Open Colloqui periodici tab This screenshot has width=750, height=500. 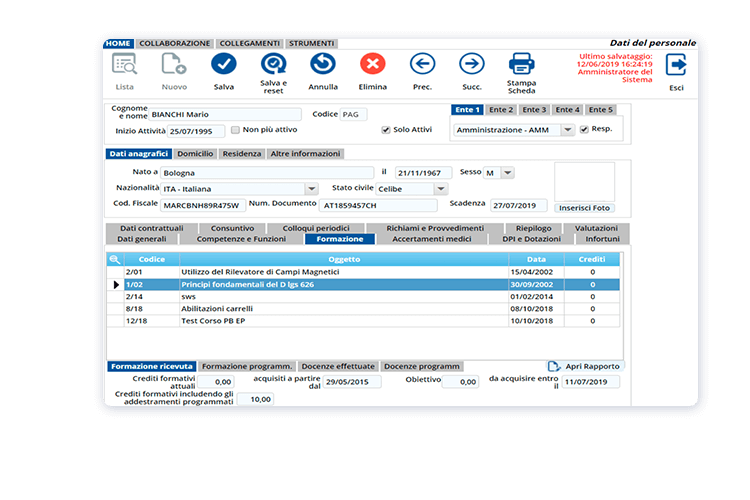(316, 228)
